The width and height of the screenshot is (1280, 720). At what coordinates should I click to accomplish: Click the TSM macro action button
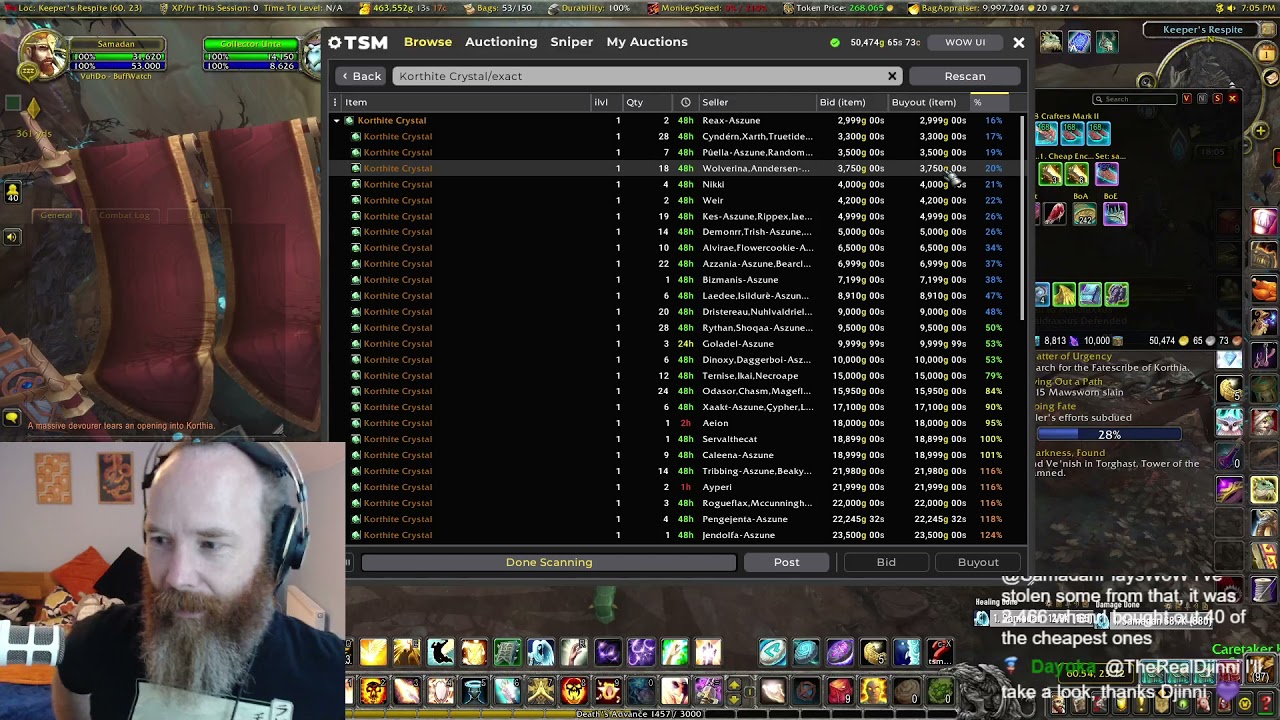pyautogui.click(x=940, y=653)
